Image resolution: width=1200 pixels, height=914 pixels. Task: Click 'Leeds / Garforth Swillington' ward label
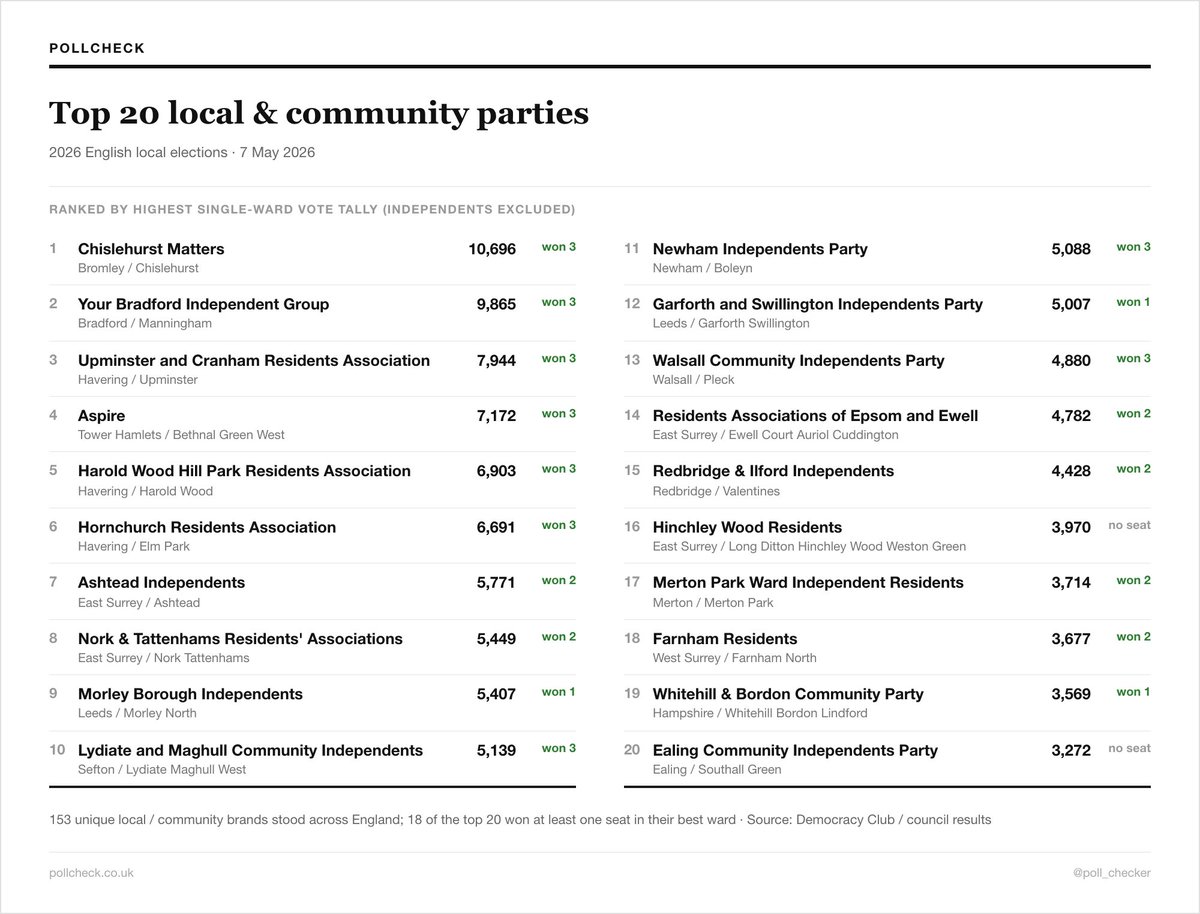[731, 324]
